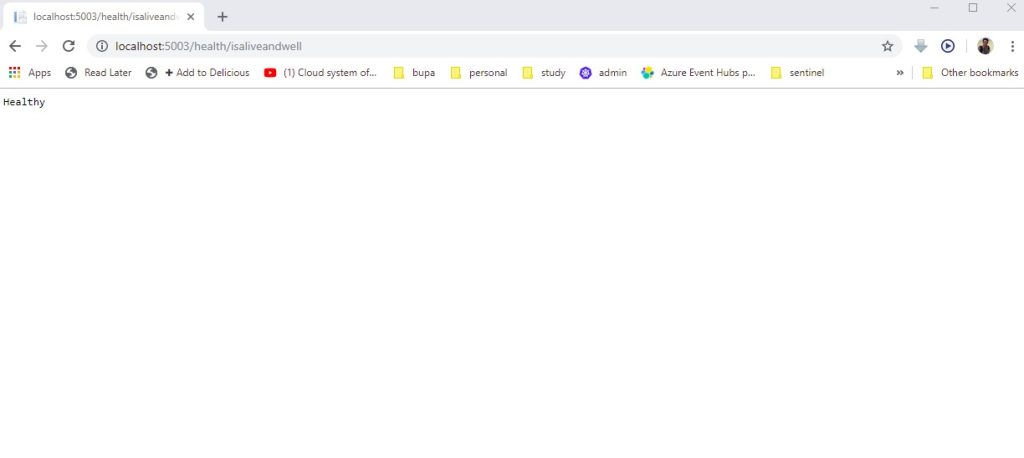The width and height of the screenshot is (1024, 458).
Task: Open the Other bookmarks folder
Action: pos(970,73)
